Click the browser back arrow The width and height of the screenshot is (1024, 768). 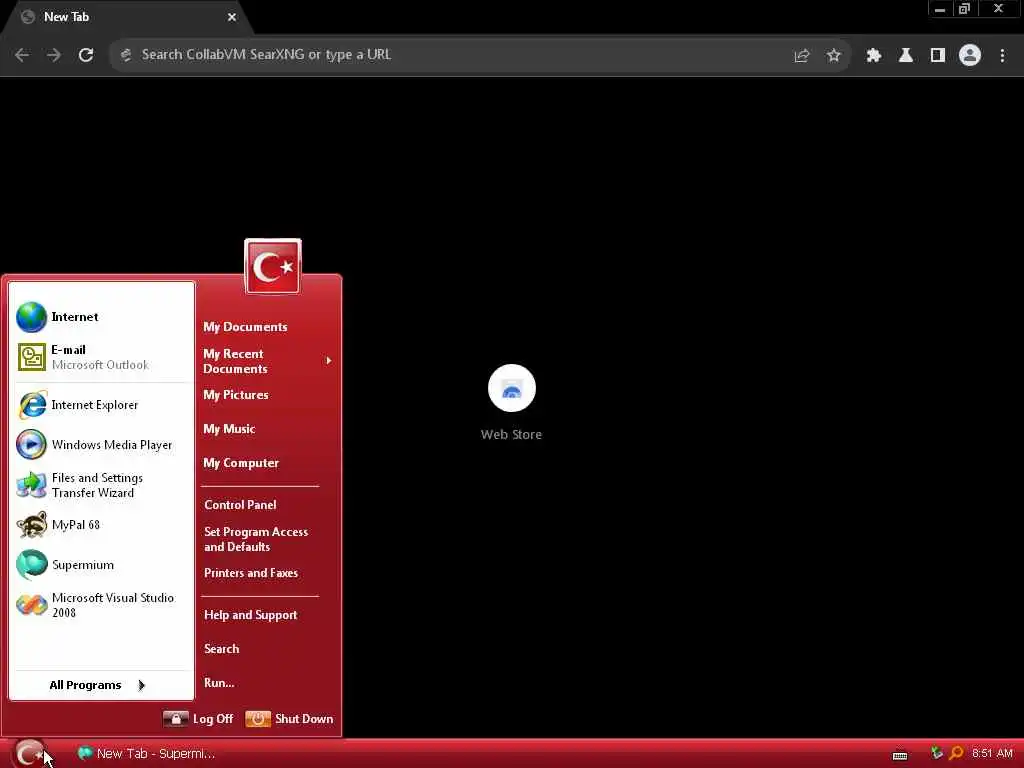[22, 55]
